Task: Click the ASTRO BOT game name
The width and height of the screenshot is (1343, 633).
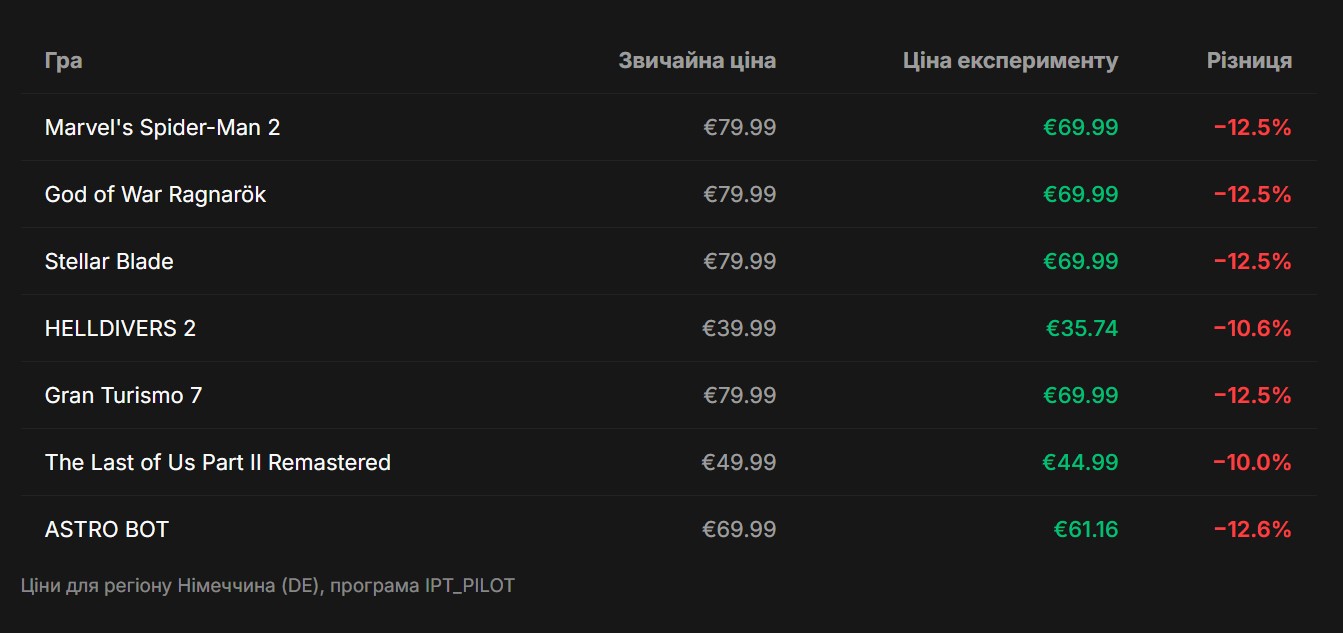Action: (107, 530)
